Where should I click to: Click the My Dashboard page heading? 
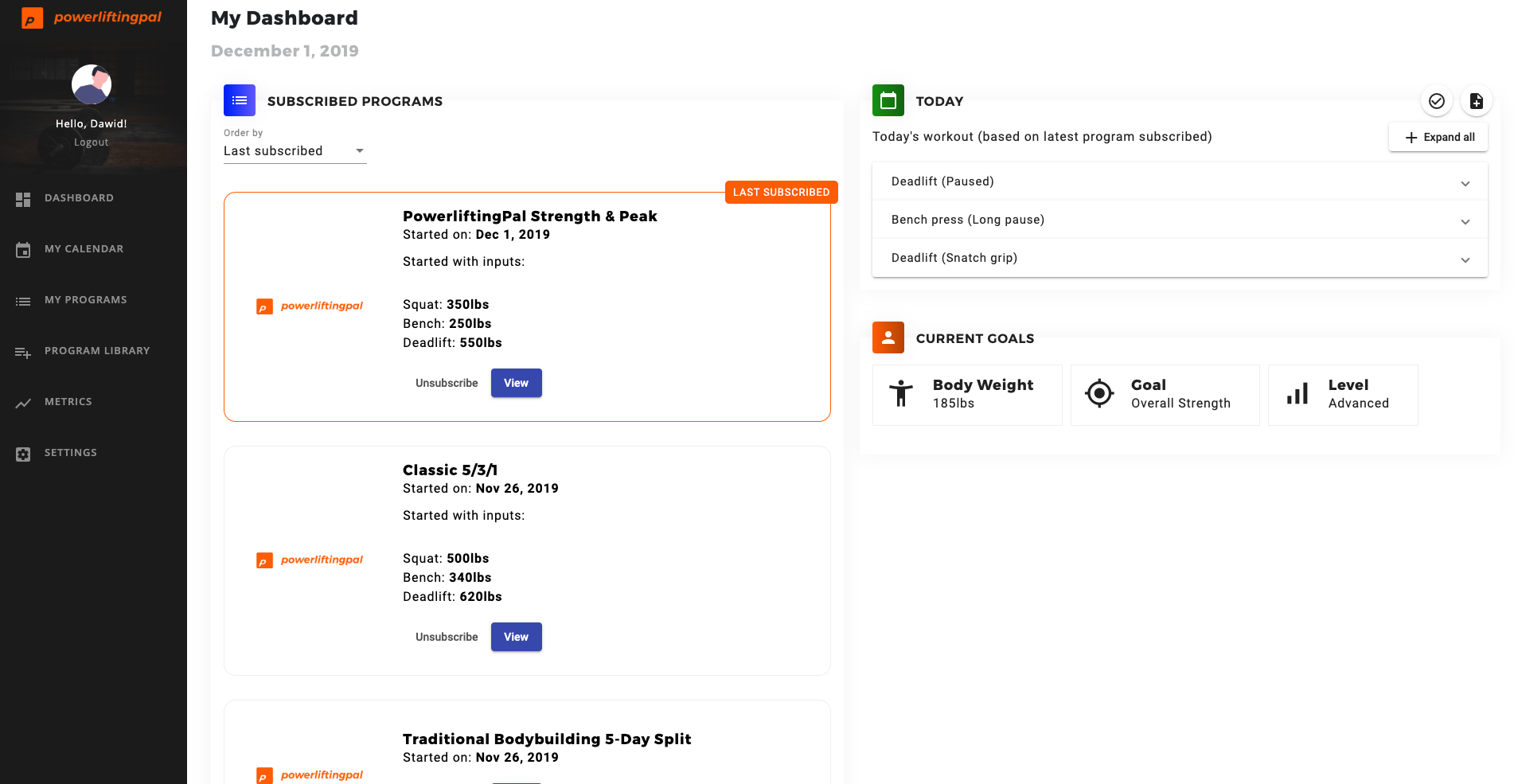pyautogui.click(x=284, y=18)
